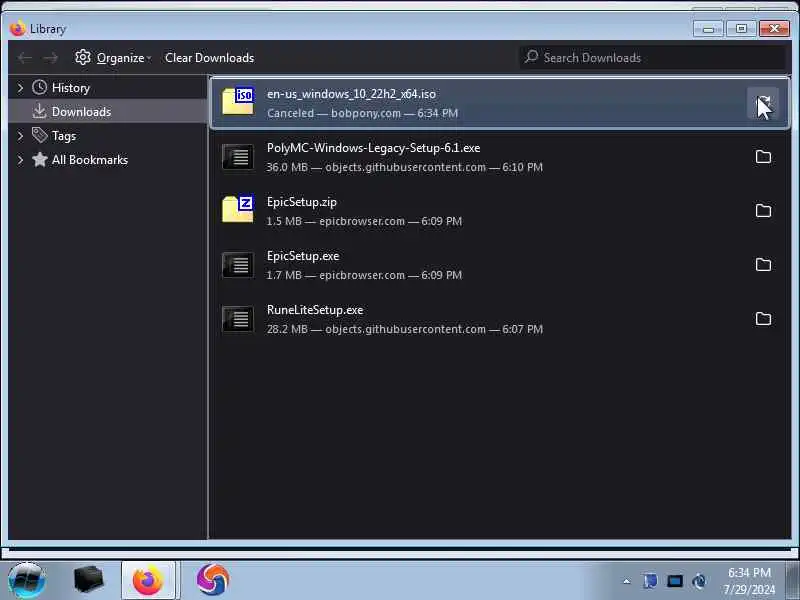Viewport: 800px width, 600px height.
Task: Switch to Firefox on the taskbar
Action: (148, 580)
